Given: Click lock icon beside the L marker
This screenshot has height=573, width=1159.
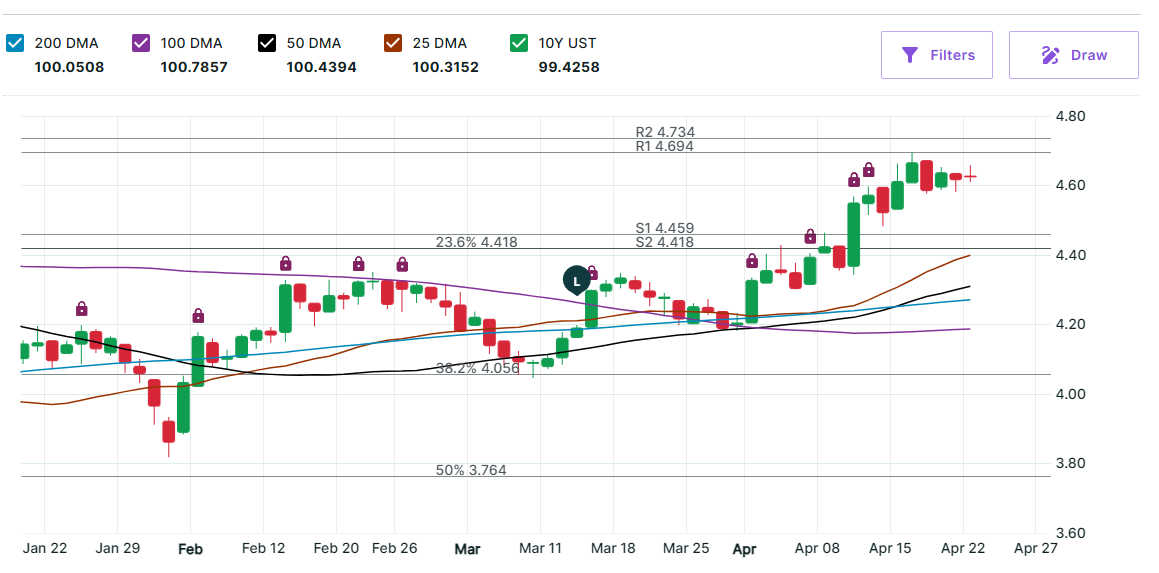Looking at the screenshot, I should [x=592, y=273].
